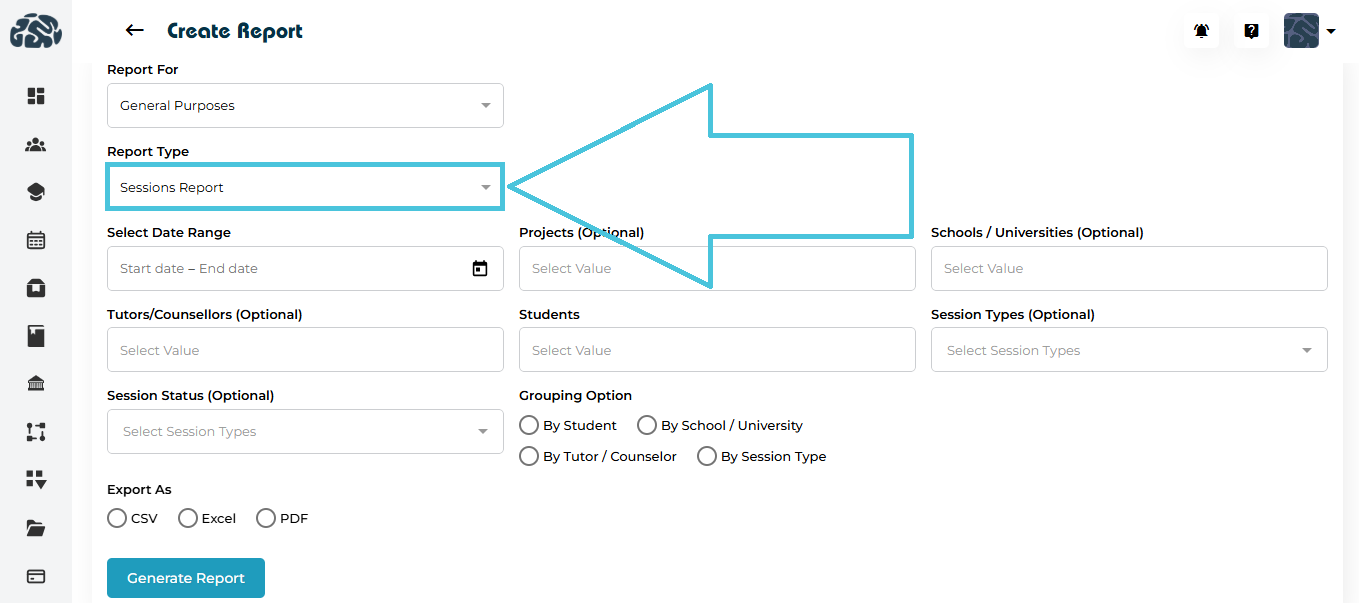
Task: Open the help question mark icon
Action: click(1251, 31)
